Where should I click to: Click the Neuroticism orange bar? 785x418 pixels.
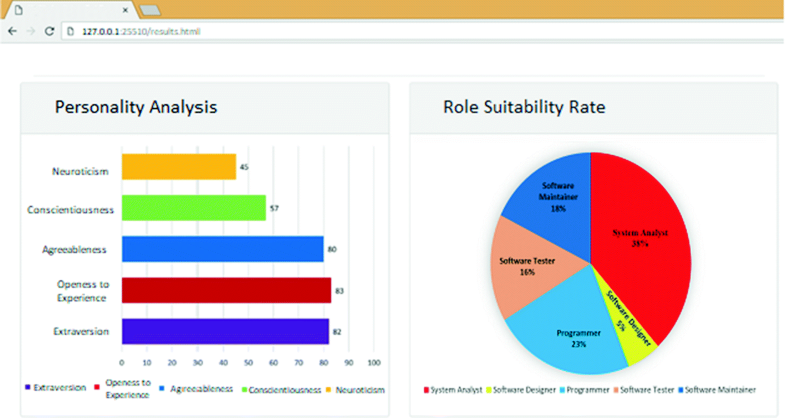point(179,167)
